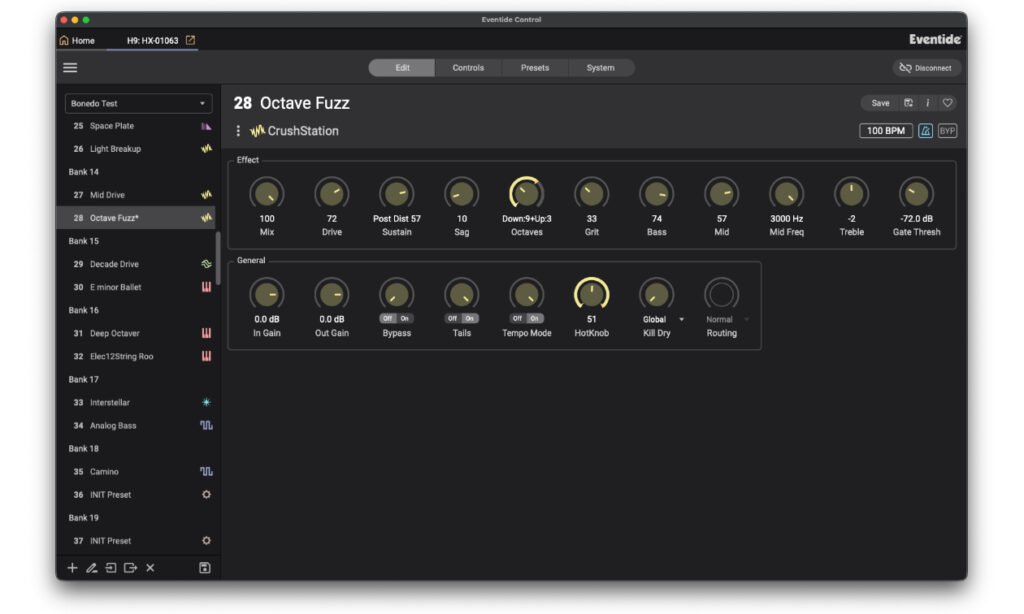Open the Routing Normal dropdown
Viewport: 1024px width, 614px height.
tap(727, 319)
